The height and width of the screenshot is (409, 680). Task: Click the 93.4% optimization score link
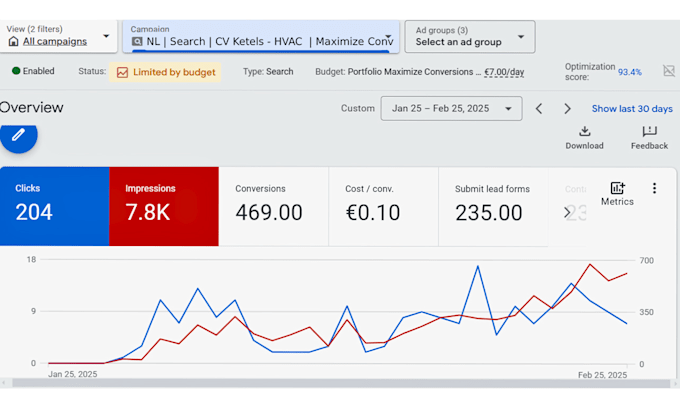pos(630,72)
